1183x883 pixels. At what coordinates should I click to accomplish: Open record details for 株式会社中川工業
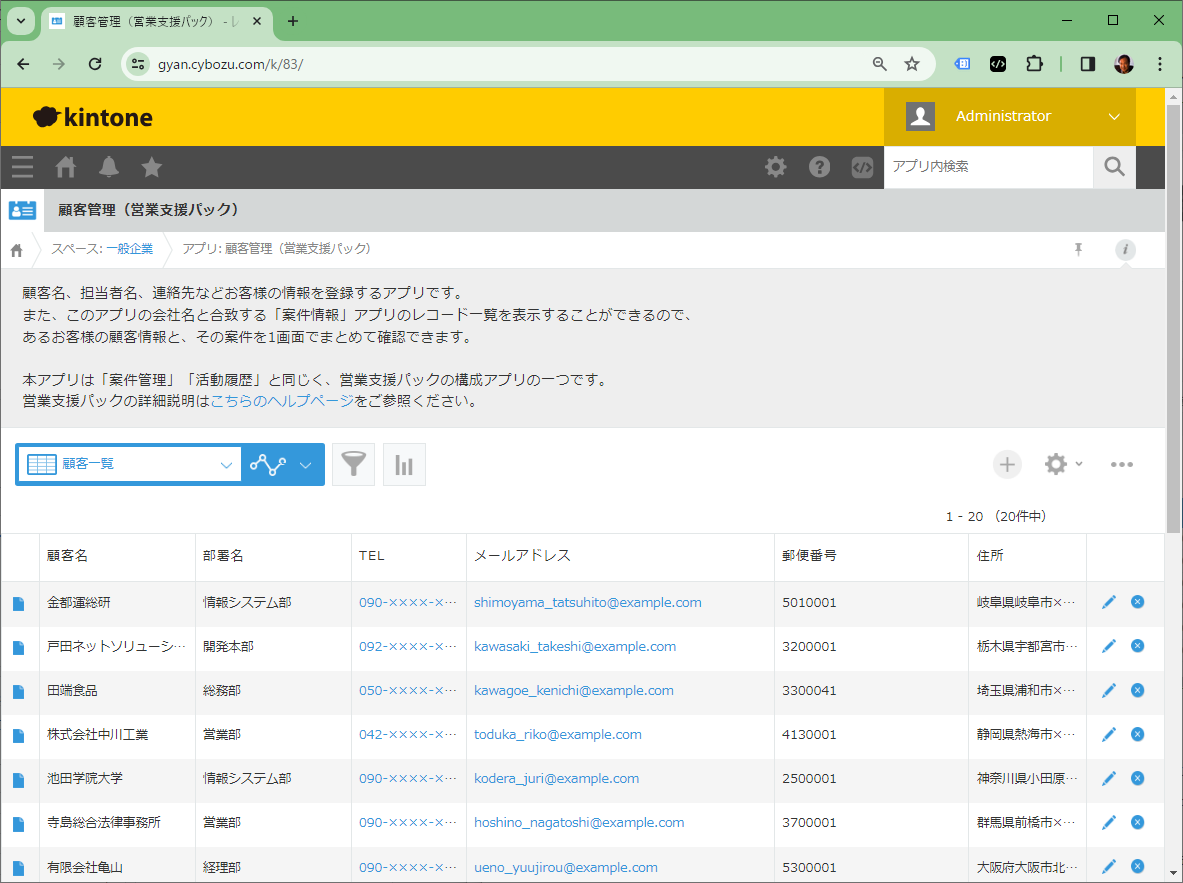(18, 735)
